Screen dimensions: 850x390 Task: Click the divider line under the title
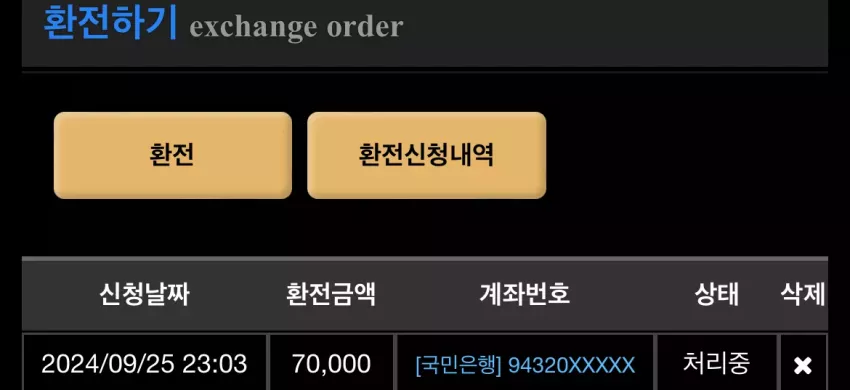point(424,71)
